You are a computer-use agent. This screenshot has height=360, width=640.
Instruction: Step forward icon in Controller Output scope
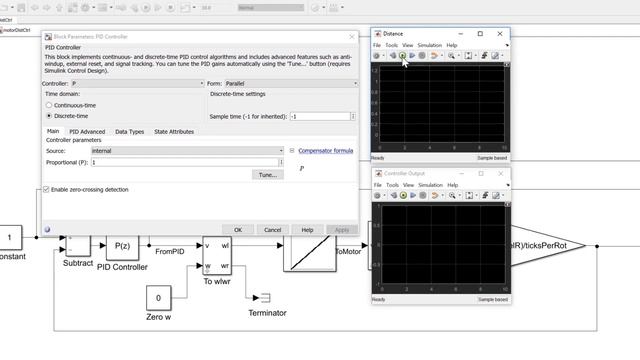point(413,196)
